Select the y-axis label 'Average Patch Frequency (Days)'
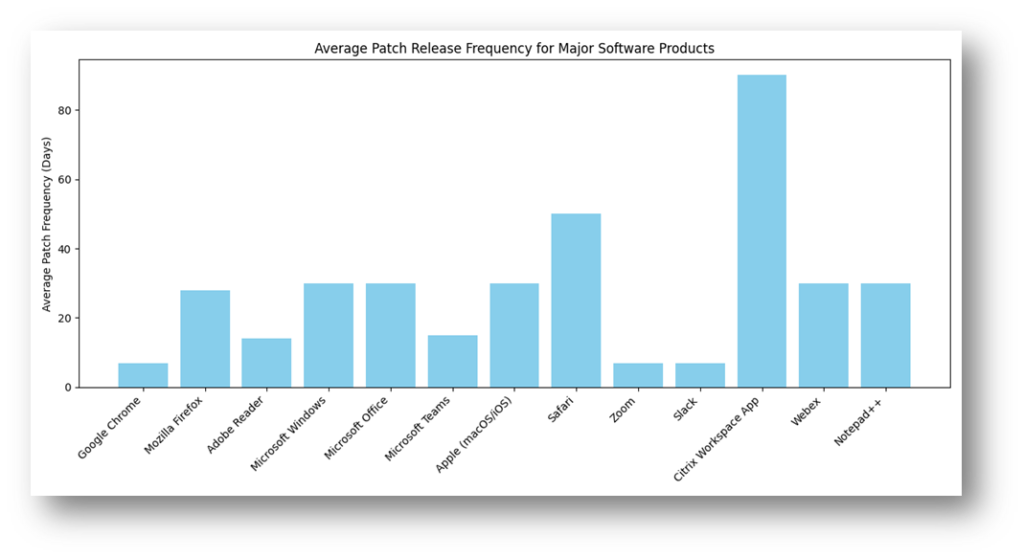Screen dimensions: 1024x558 click(x=46, y=224)
